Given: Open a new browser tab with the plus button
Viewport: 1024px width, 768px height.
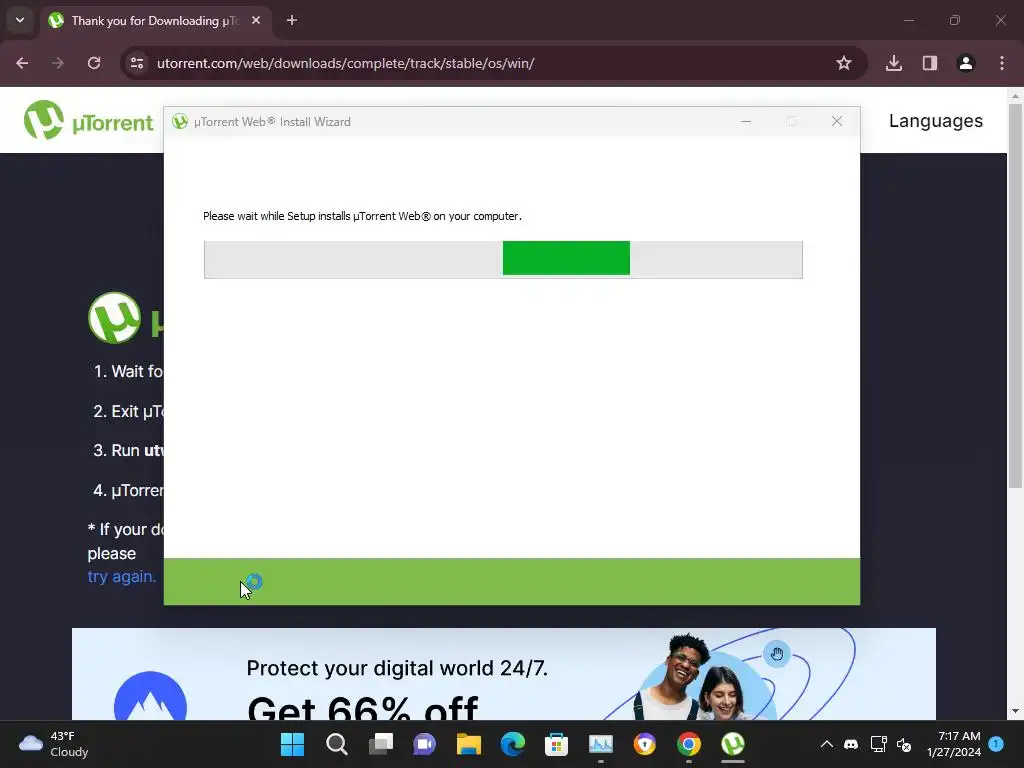Looking at the screenshot, I should coord(292,21).
